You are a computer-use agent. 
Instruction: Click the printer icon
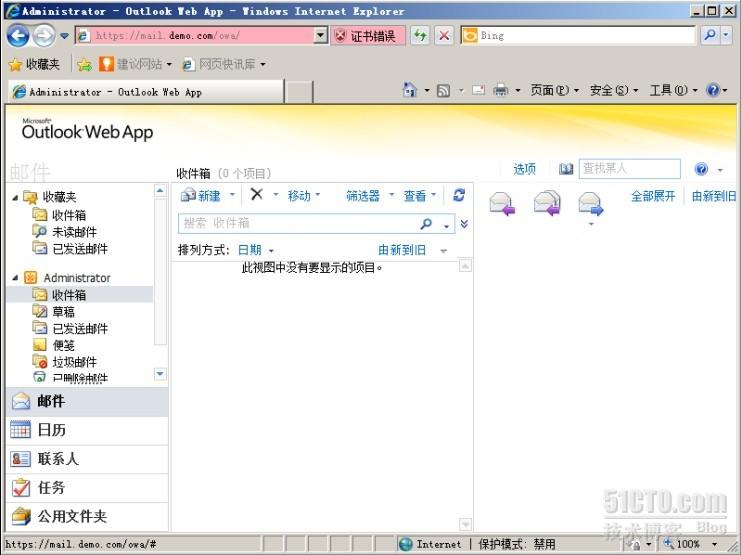click(500, 90)
